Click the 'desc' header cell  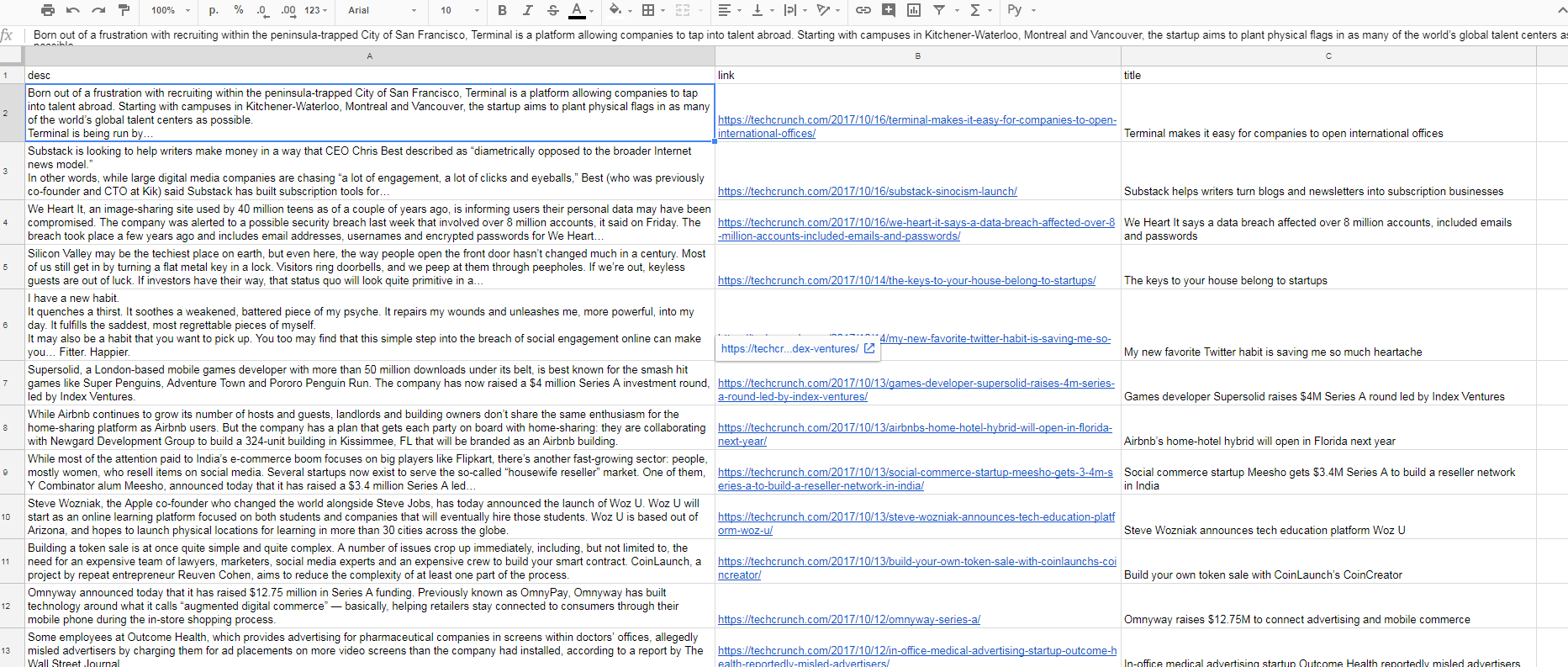coord(370,75)
